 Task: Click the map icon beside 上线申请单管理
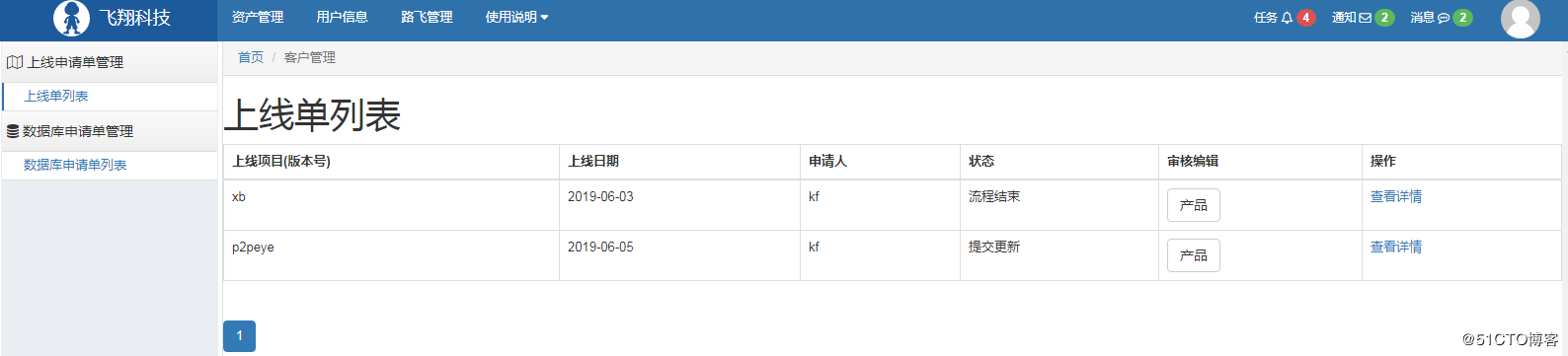15,62
